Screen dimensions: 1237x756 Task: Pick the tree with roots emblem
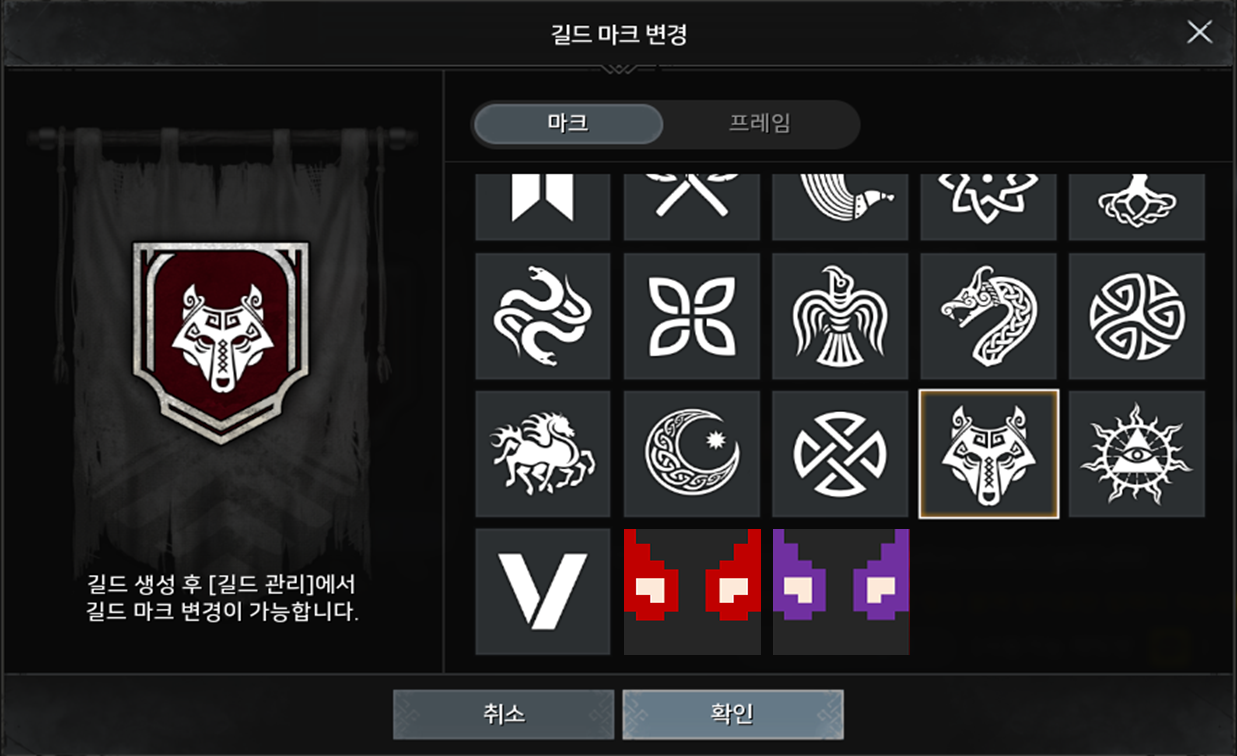[x=1137, y=207]
